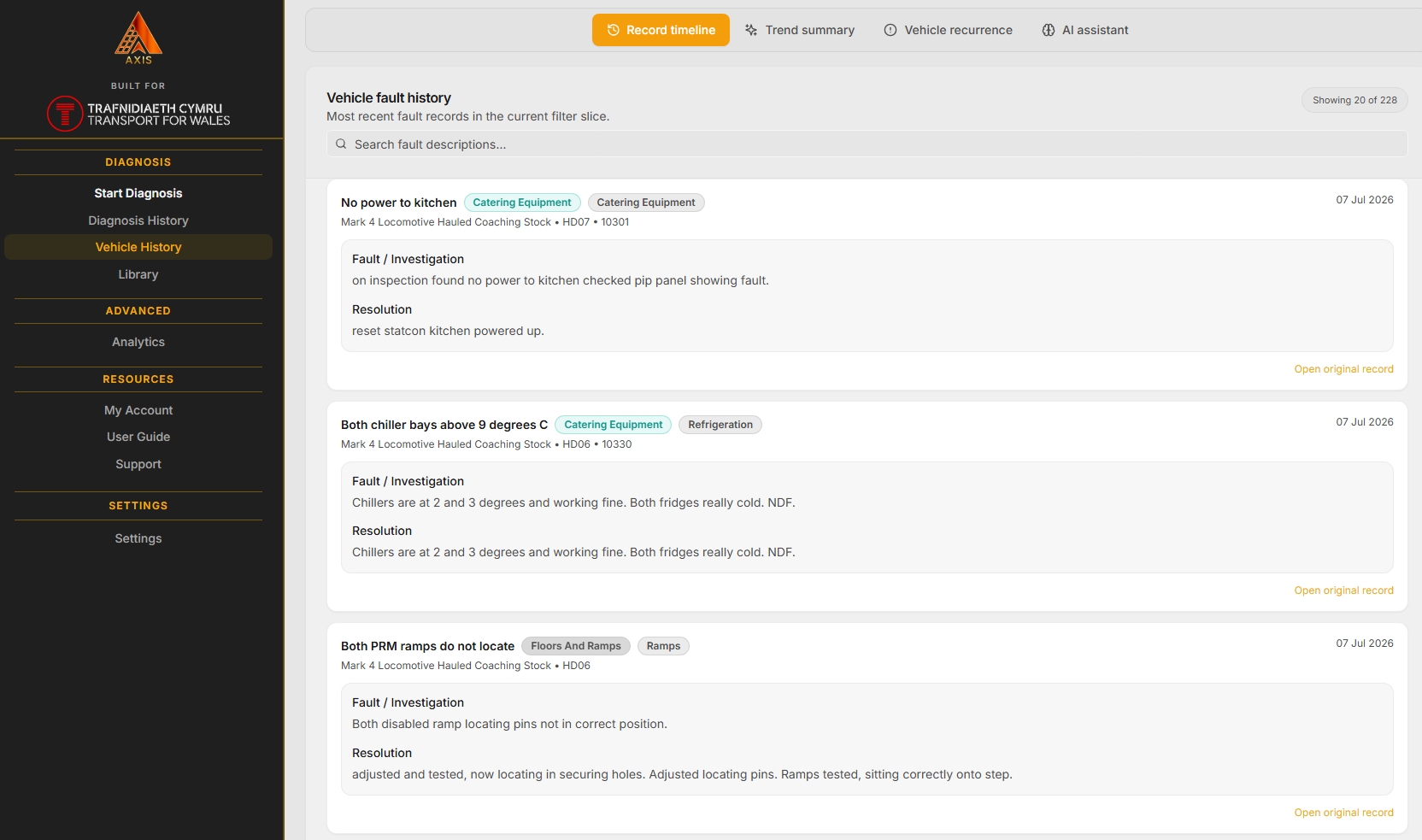Open the Vehicle recurrence tab
The width and height of the screenshot is (1422, 840).
pyautogui.click(x=949, y=30)
